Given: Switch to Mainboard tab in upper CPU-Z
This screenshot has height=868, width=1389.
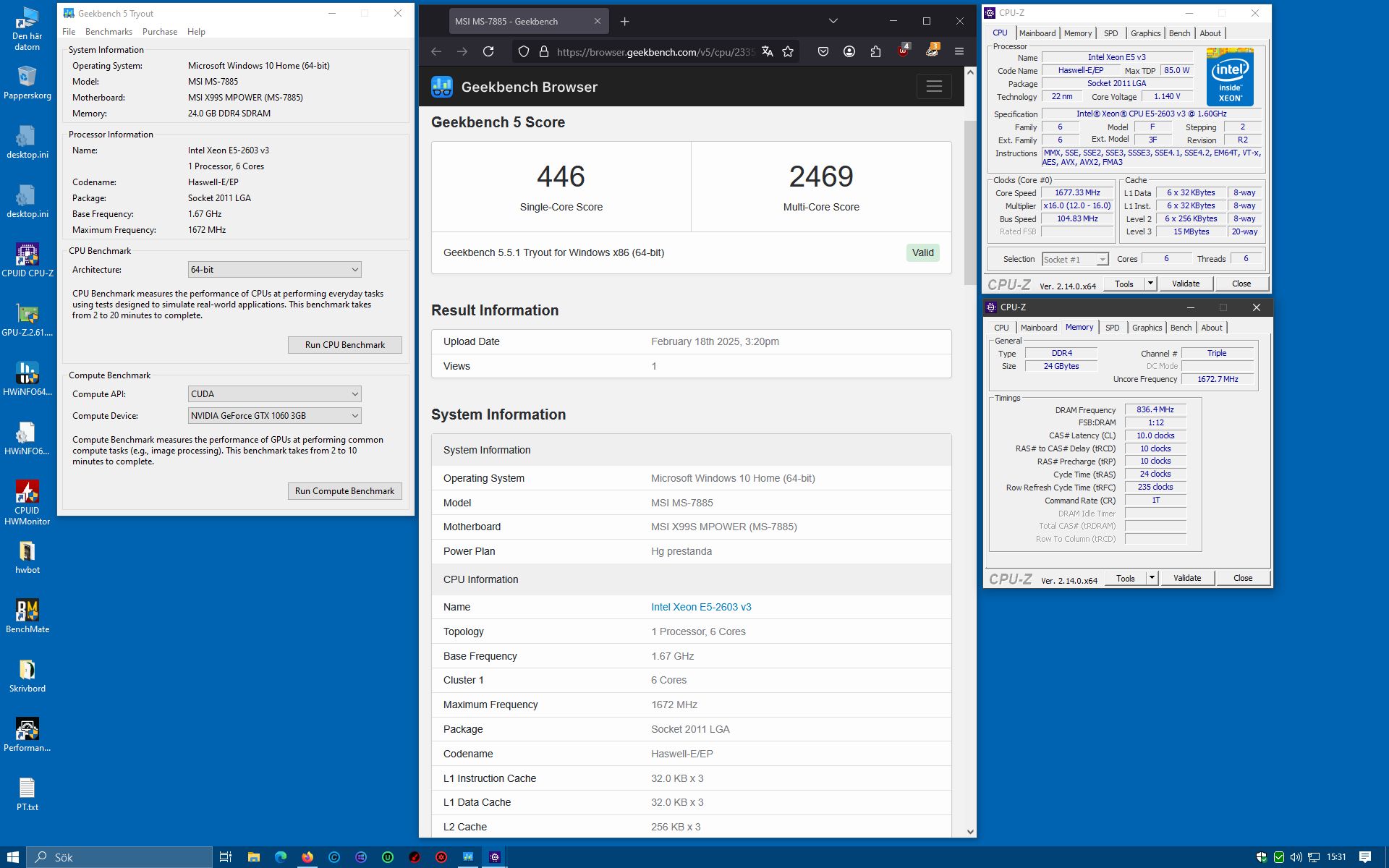Looking at the screenshot, I should click(x=1037, y=33).
